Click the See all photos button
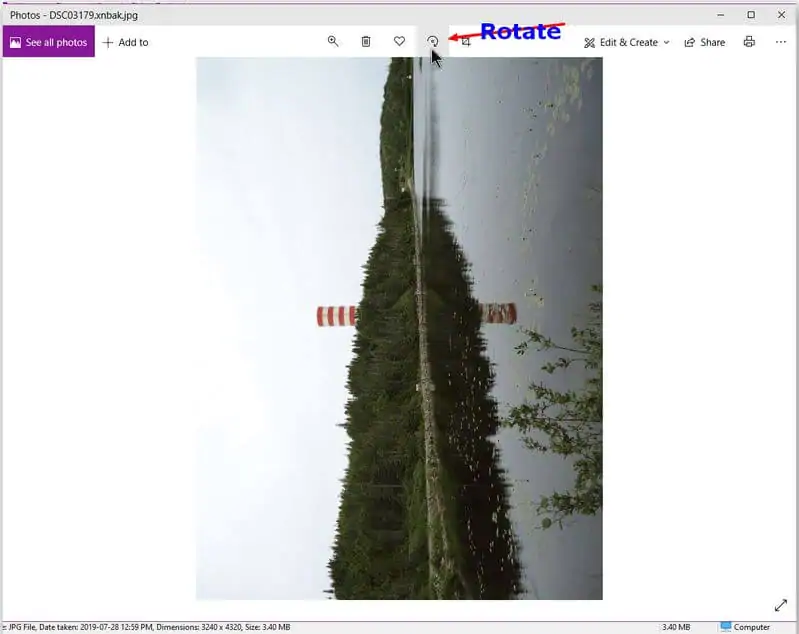 (48, 42)
